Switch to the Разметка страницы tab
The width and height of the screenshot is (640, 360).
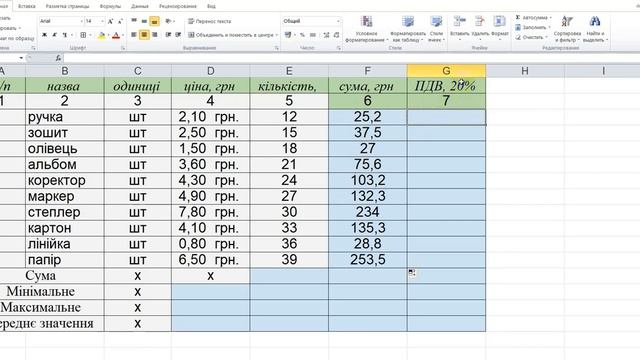(x=67, y=7)
